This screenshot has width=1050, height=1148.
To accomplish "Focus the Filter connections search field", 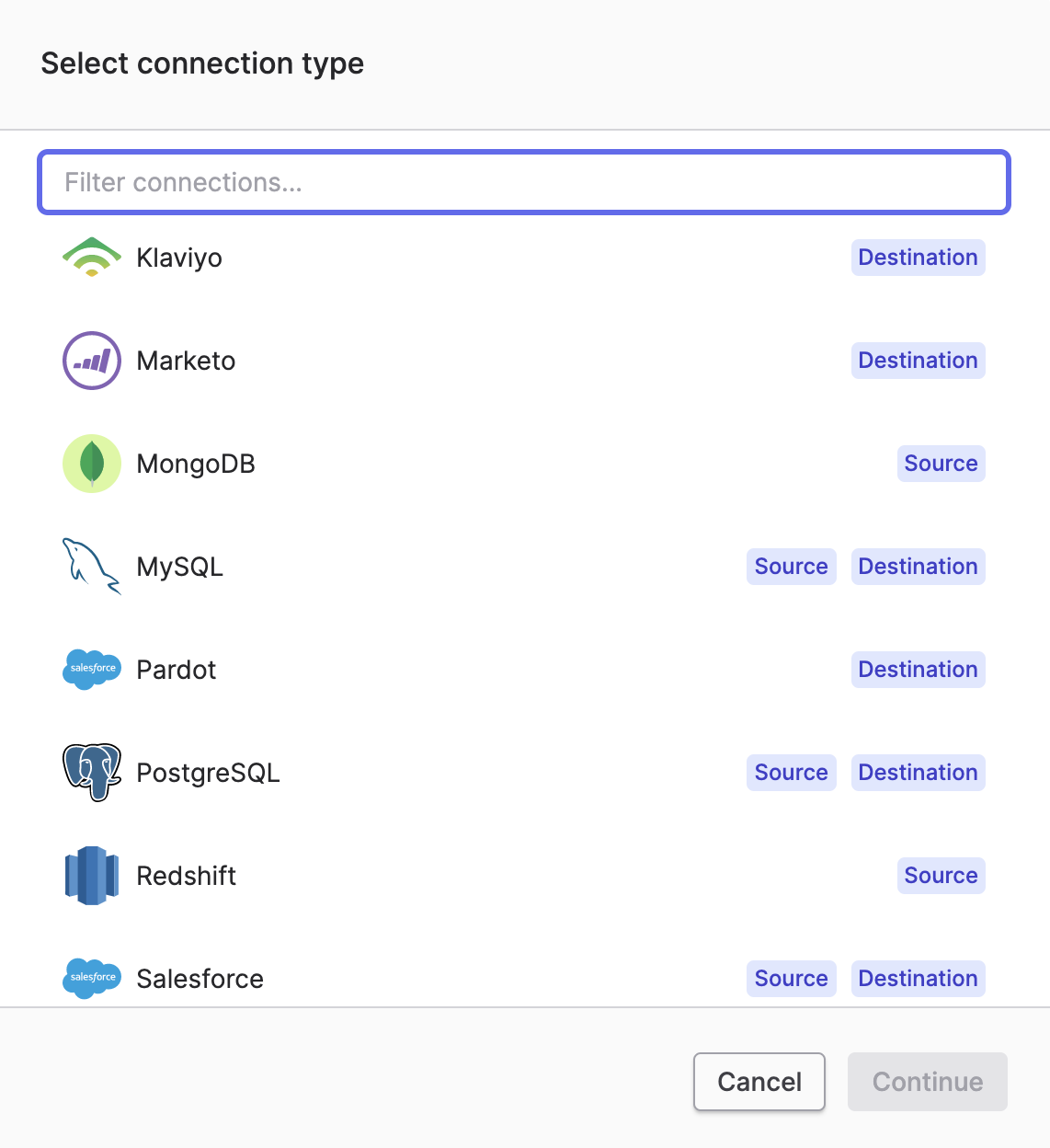I will [524, 182].
